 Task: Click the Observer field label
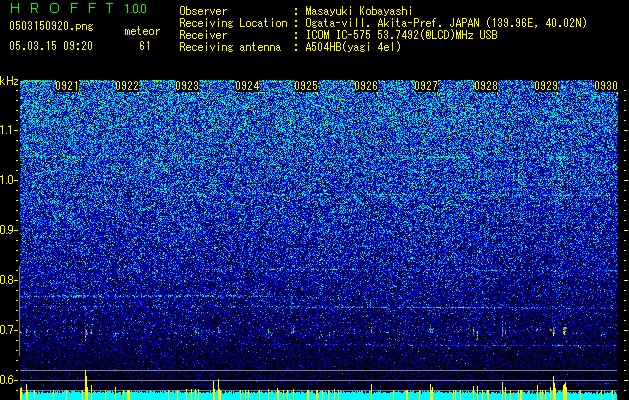click(x=203, y=11)
